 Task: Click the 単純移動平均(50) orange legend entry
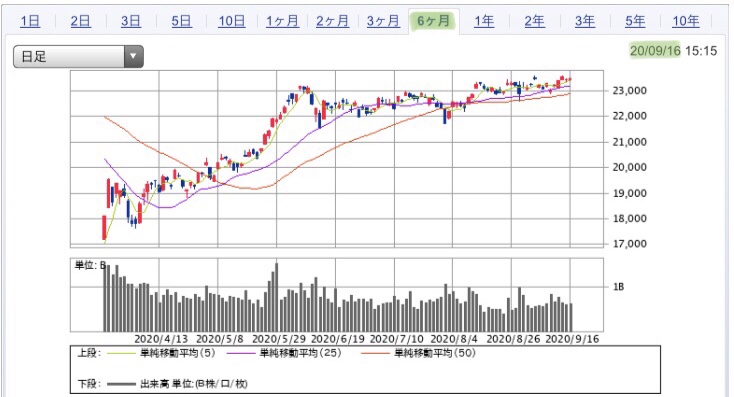[418, 353]
